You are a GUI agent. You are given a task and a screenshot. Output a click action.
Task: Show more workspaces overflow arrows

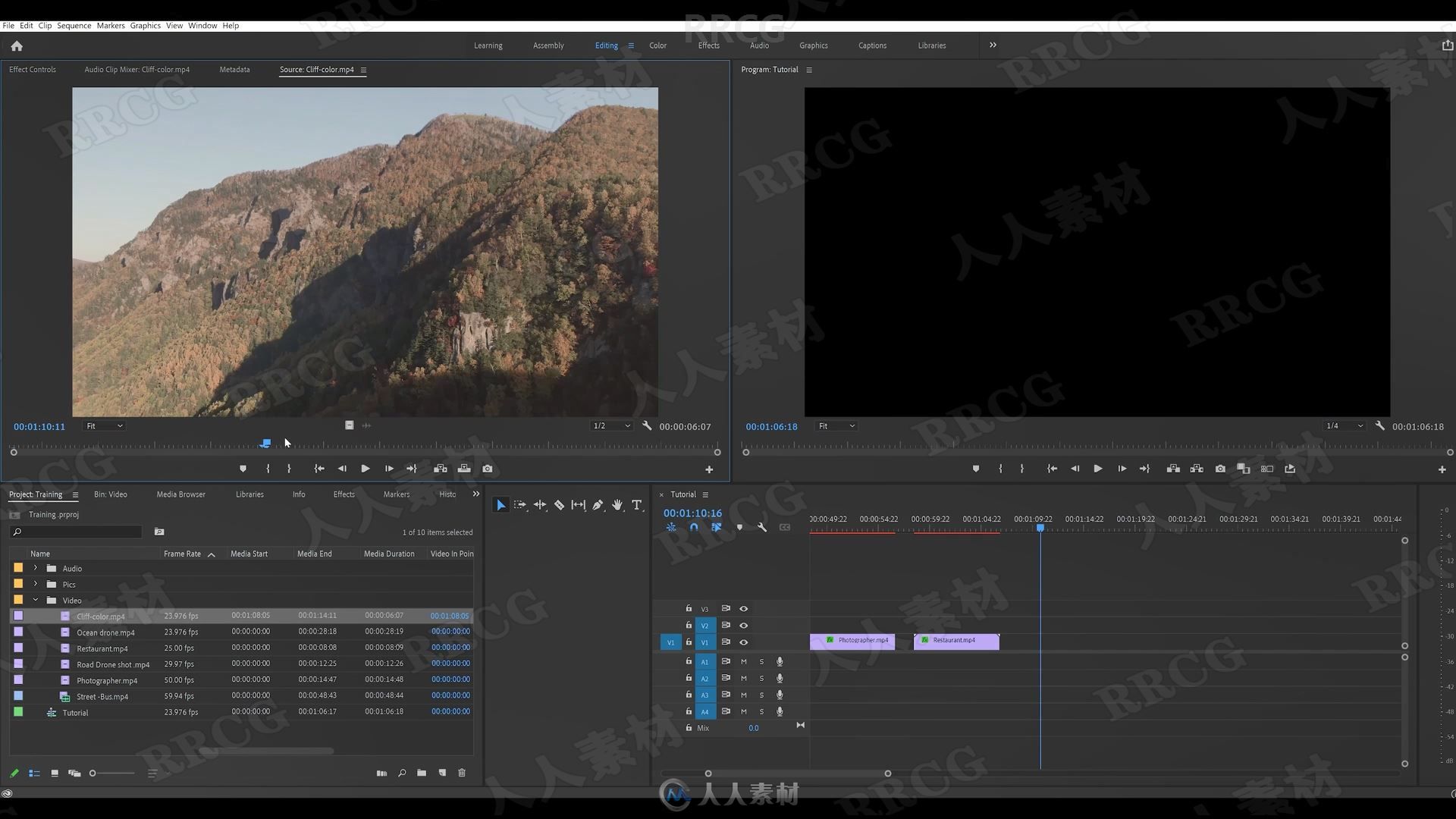click(x=993, y=45)
